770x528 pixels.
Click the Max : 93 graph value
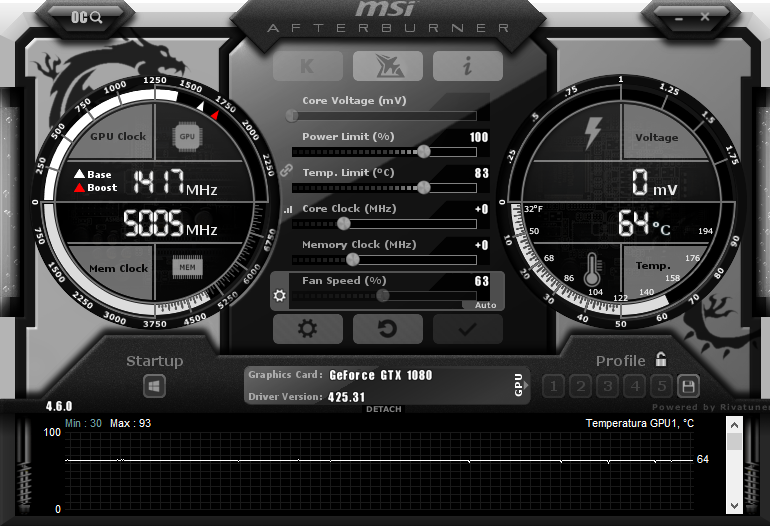(x=131, y=423)
